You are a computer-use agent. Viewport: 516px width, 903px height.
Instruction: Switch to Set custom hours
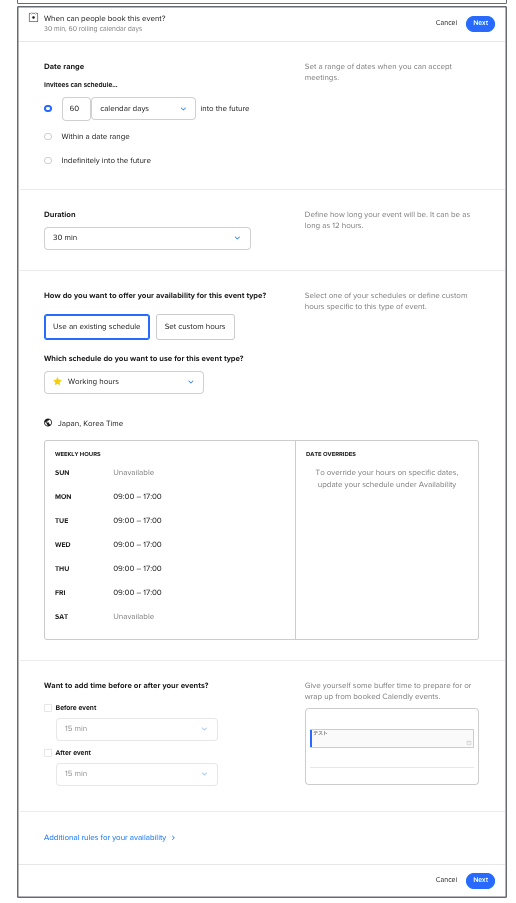(195, 327)
